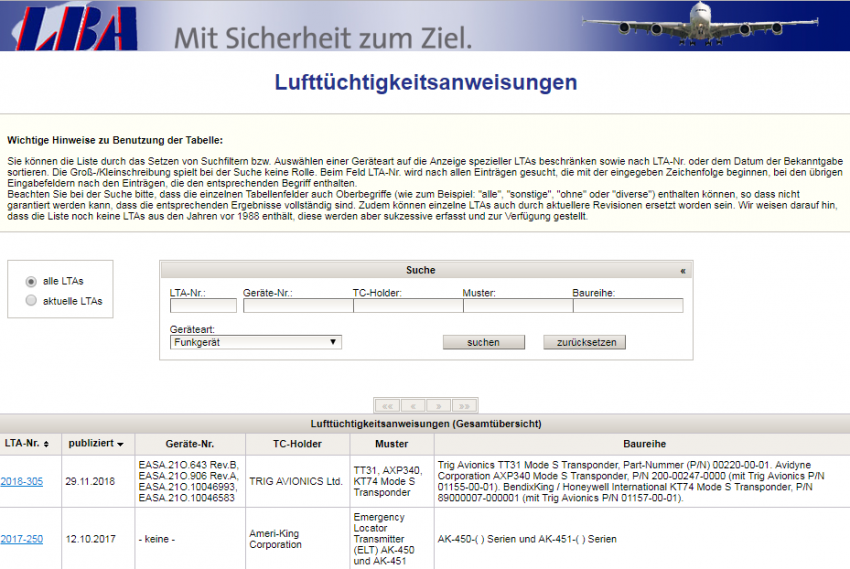Click the Lufttüchtigkeitsanweisungen page heading
This screenshot has width=850, height=569.
click(426, 82)
